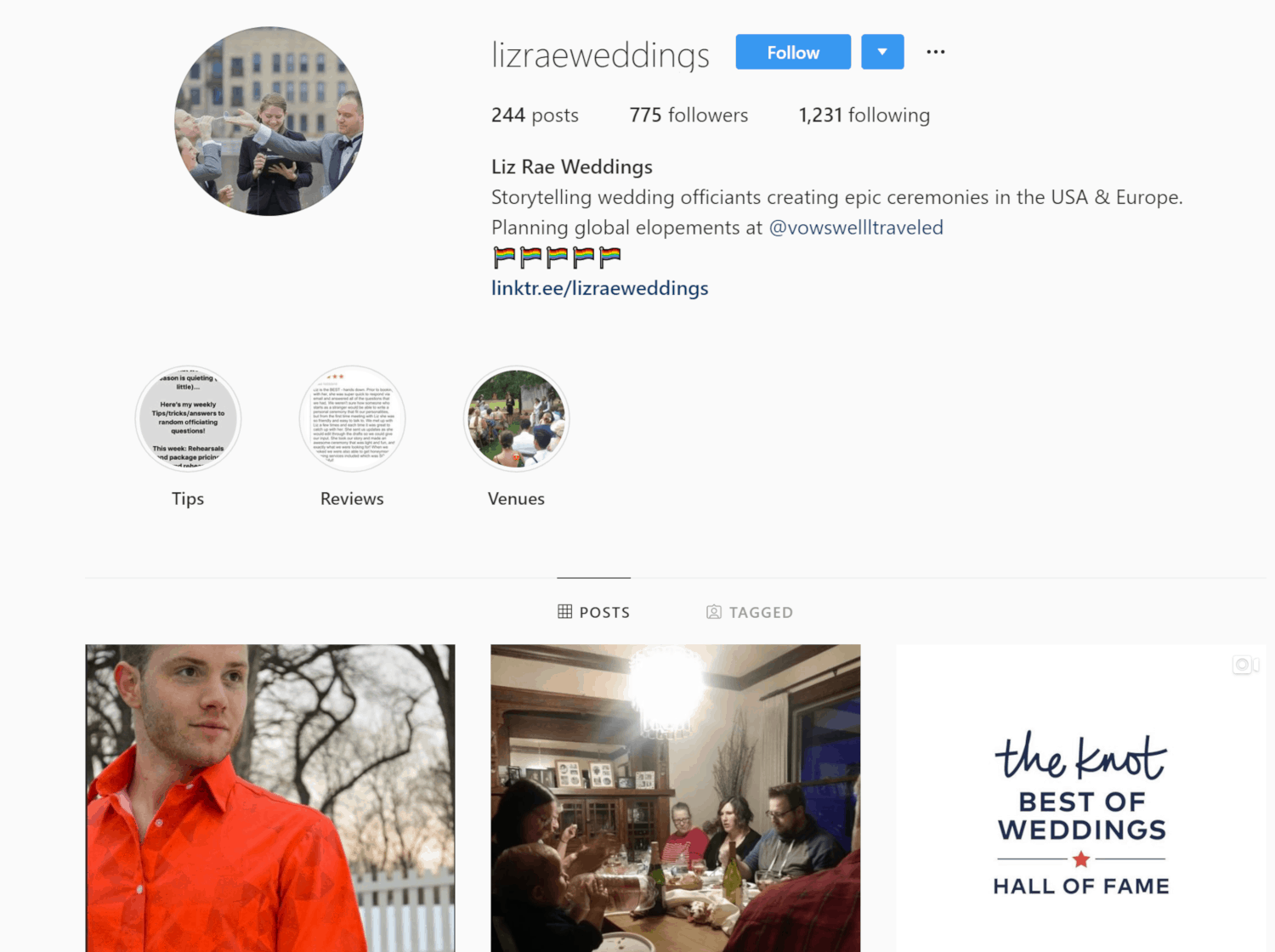Switch to the Tagged tab

click(x=750, y=612)
